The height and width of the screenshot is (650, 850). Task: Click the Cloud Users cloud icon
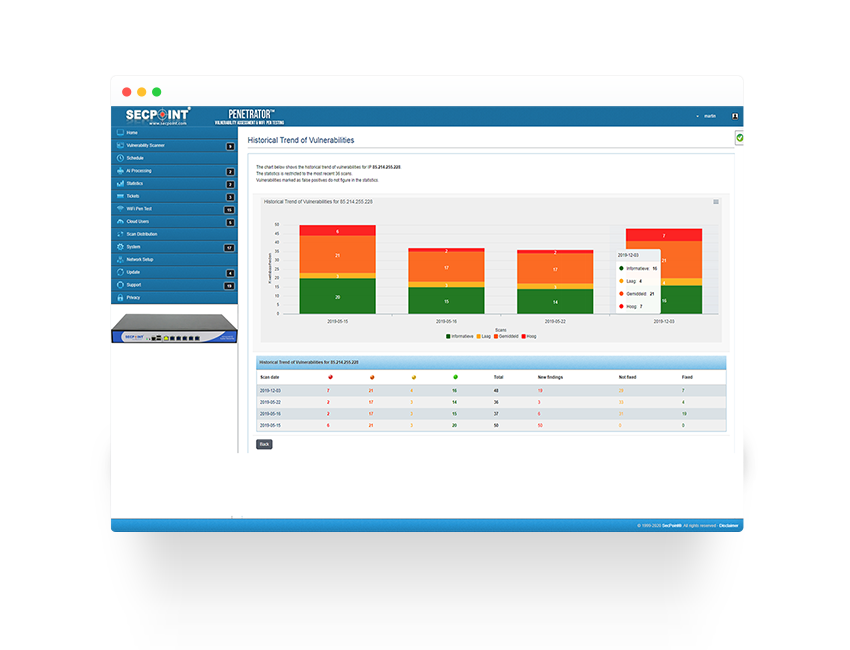click(x=120, y=222)
